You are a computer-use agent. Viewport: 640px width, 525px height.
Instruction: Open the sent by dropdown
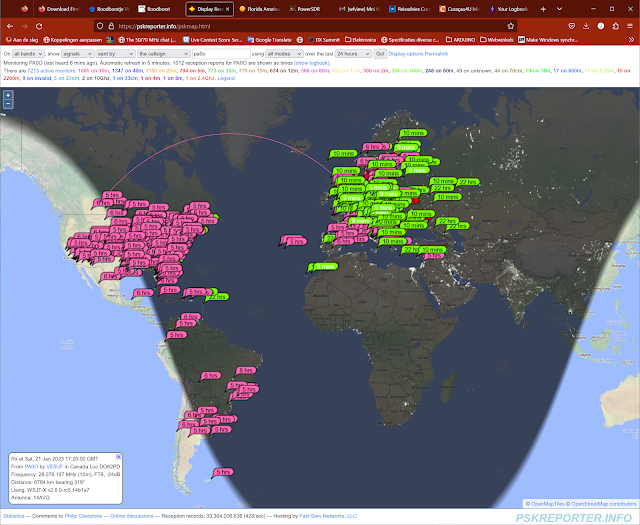point(116,54)
